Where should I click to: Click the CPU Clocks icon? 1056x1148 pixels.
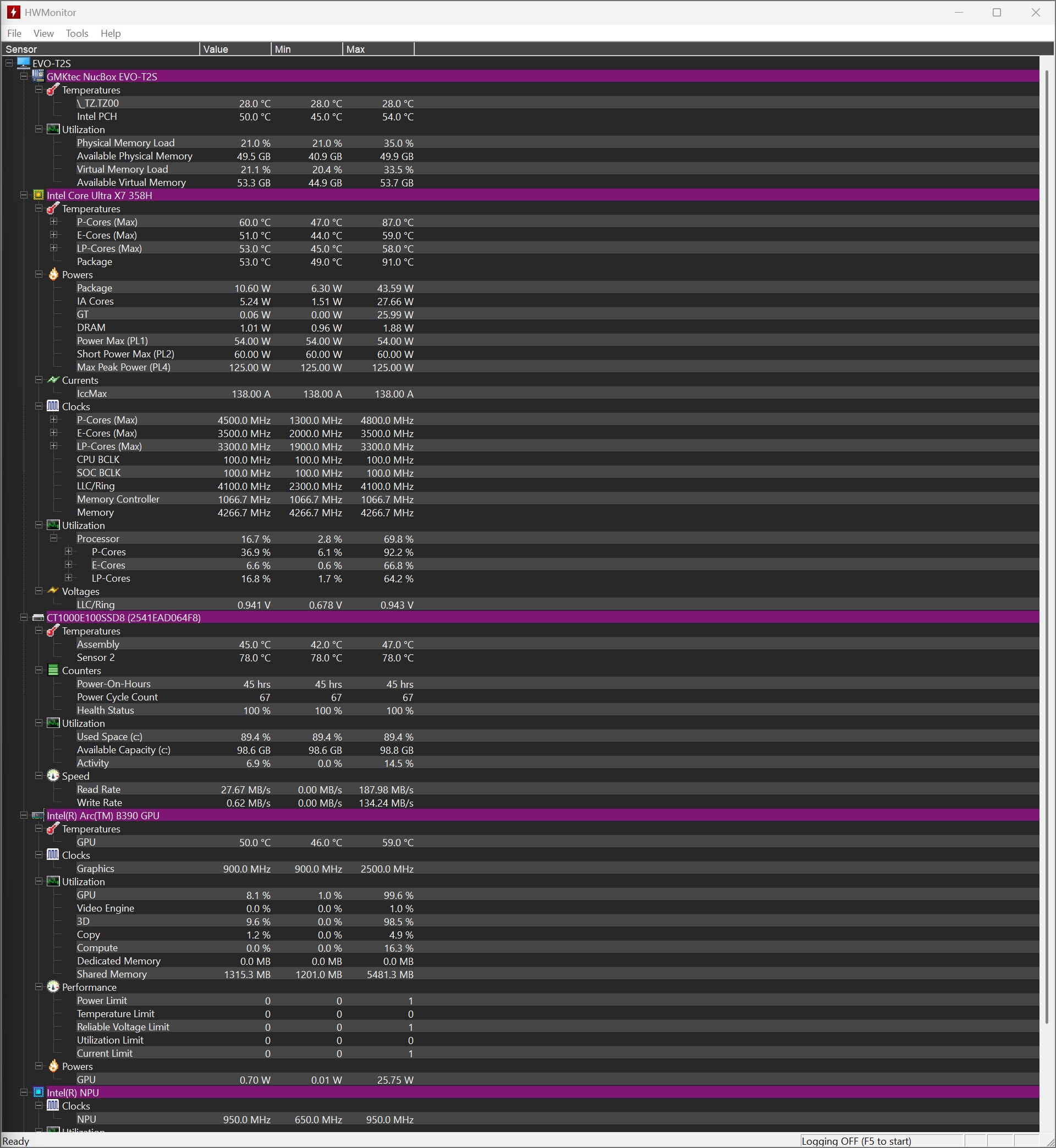53,406
